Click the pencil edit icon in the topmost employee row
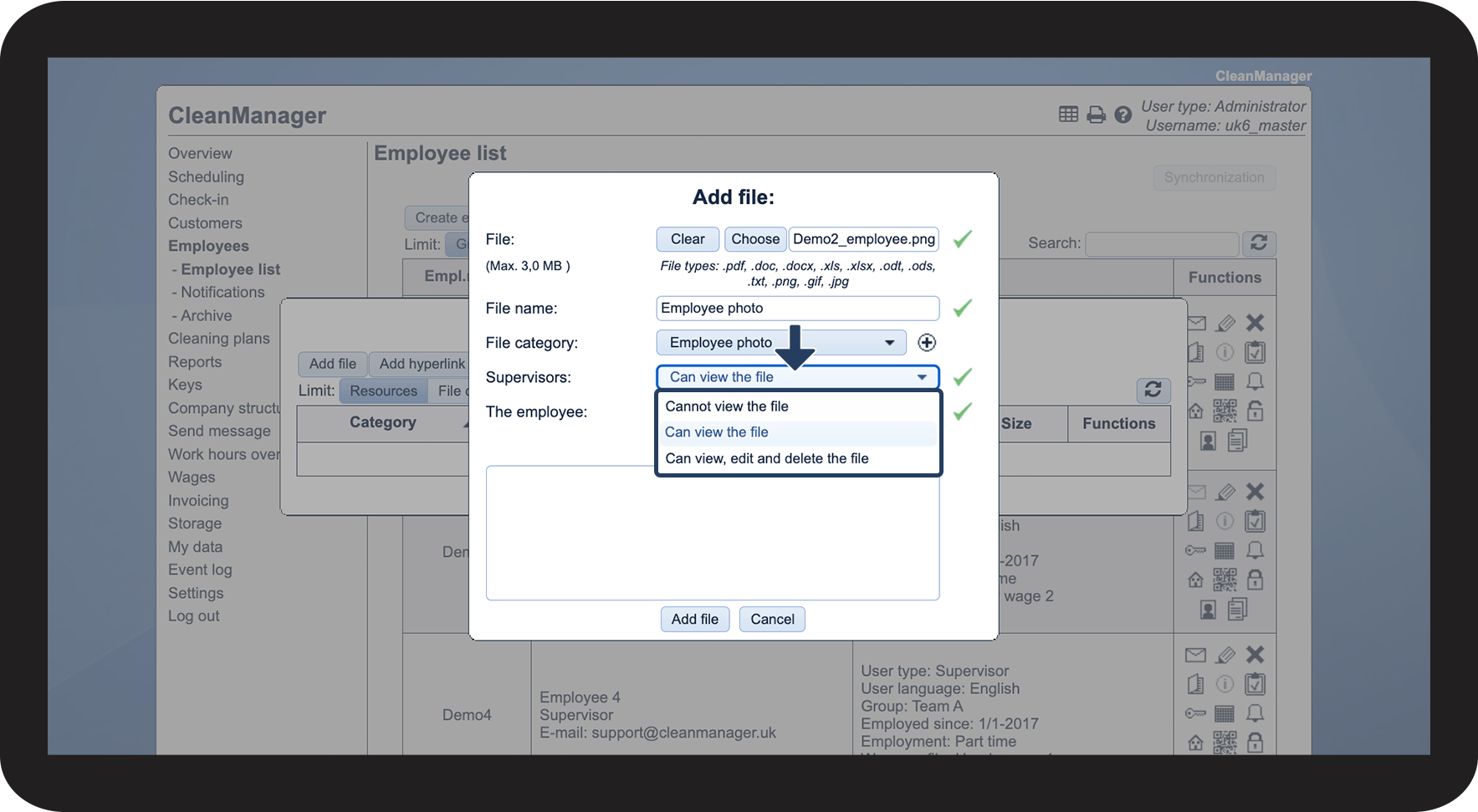 coord(1225,323)
